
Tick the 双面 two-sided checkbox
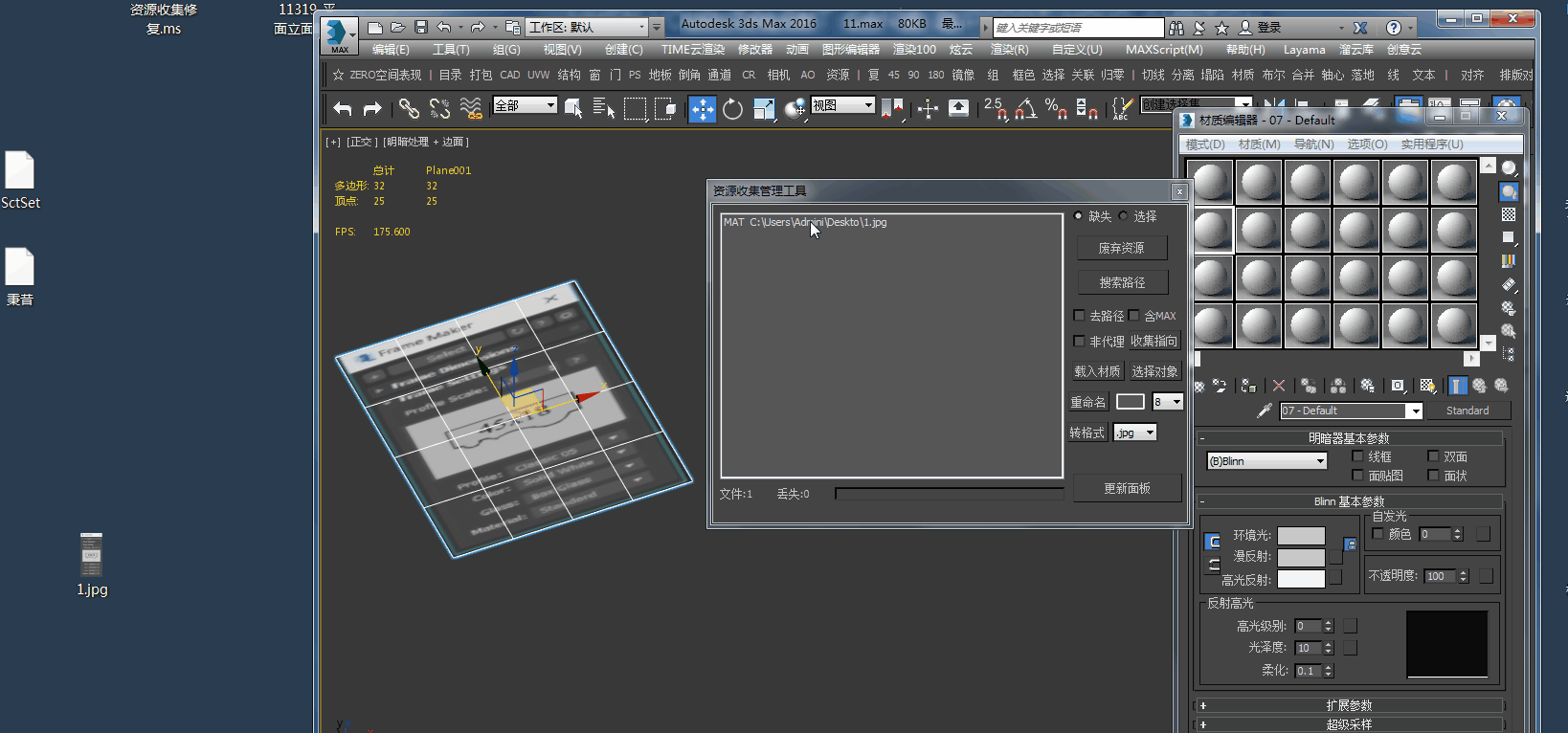pos(1433,456)
